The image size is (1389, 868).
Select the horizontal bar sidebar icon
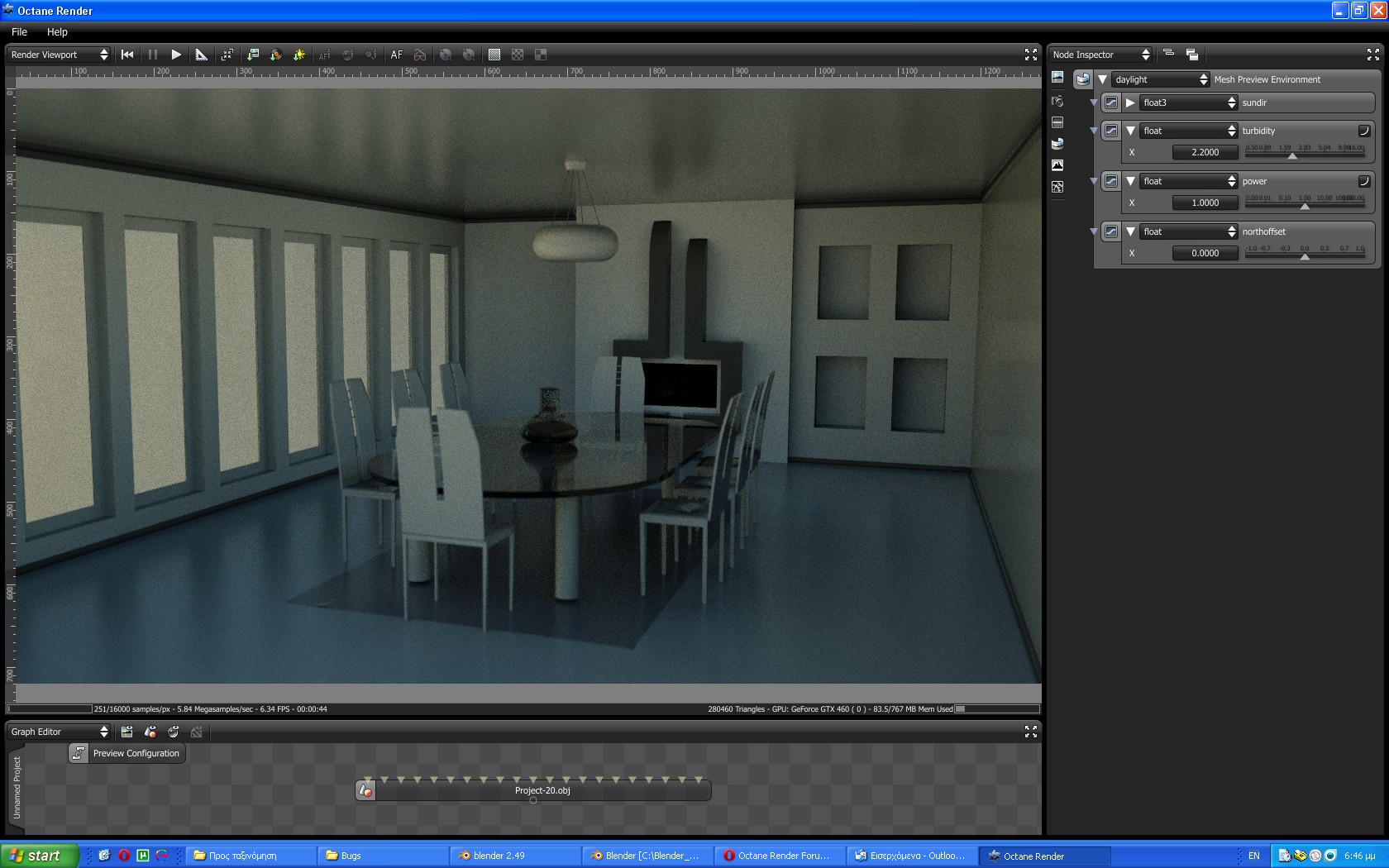[x=1057, y=122]
